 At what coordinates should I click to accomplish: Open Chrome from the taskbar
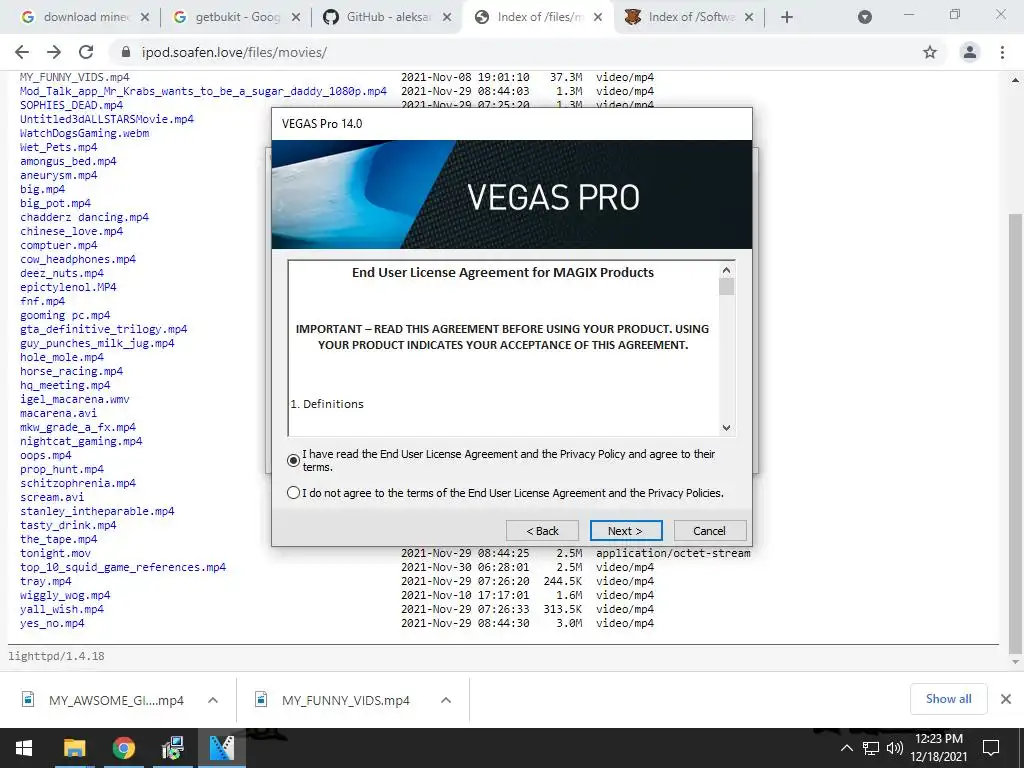coord(123,748)
